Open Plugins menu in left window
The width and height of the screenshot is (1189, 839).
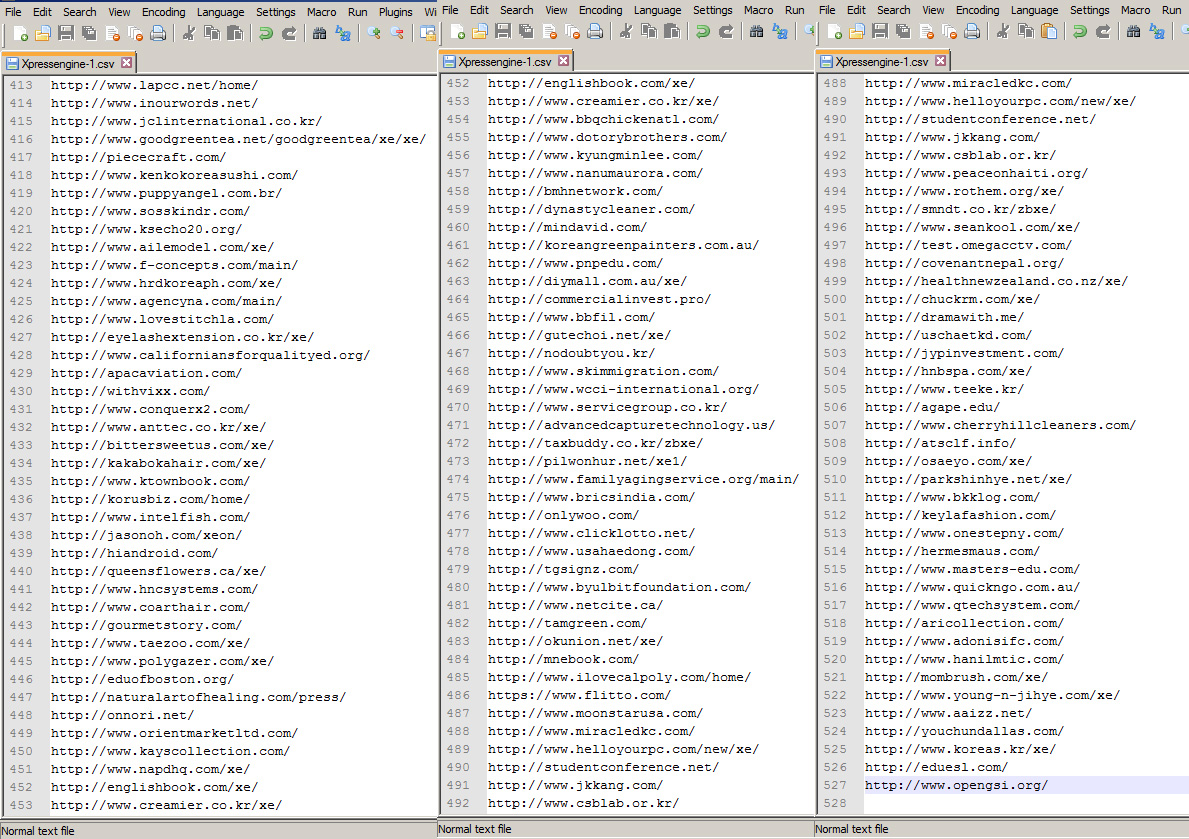(396, 12)
